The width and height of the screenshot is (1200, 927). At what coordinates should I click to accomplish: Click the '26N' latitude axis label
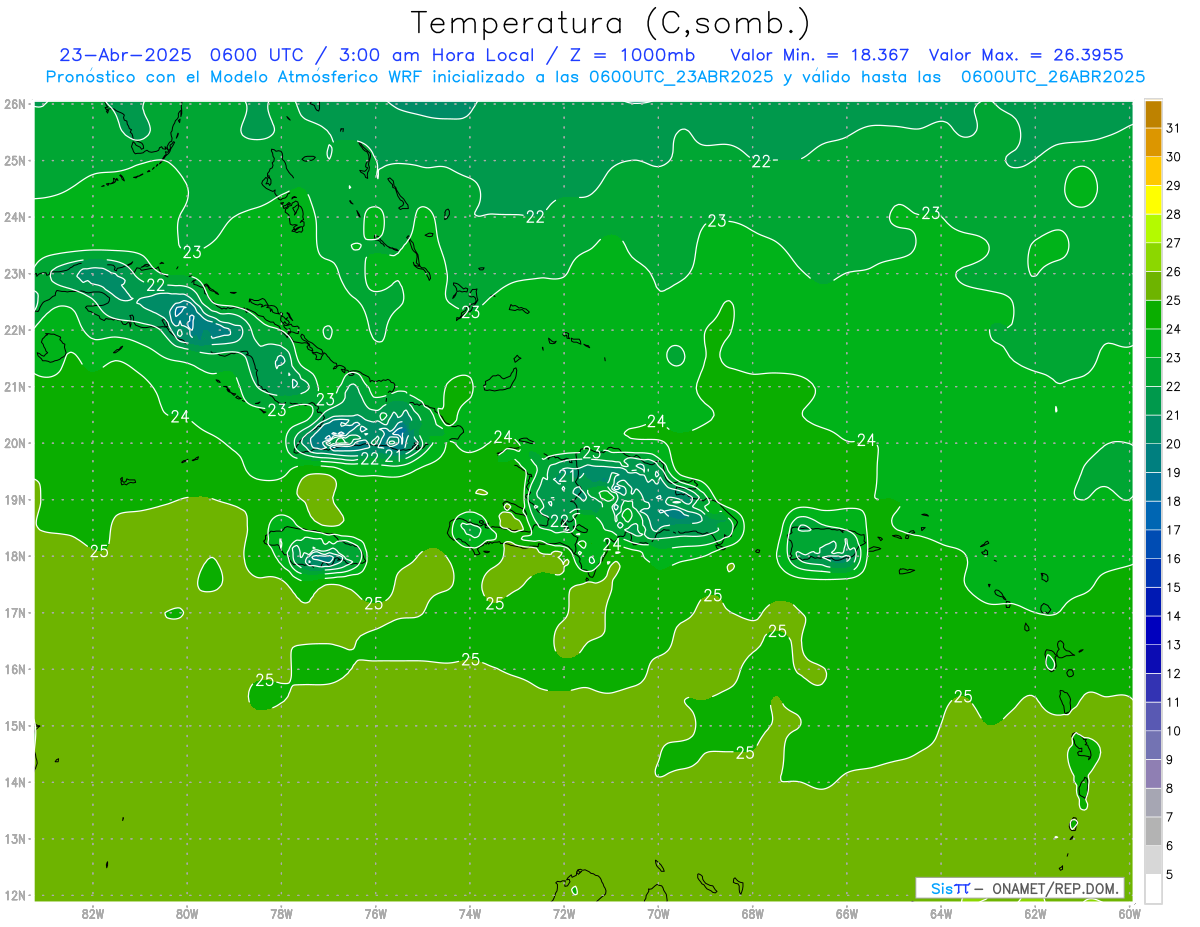pos(14,104)
